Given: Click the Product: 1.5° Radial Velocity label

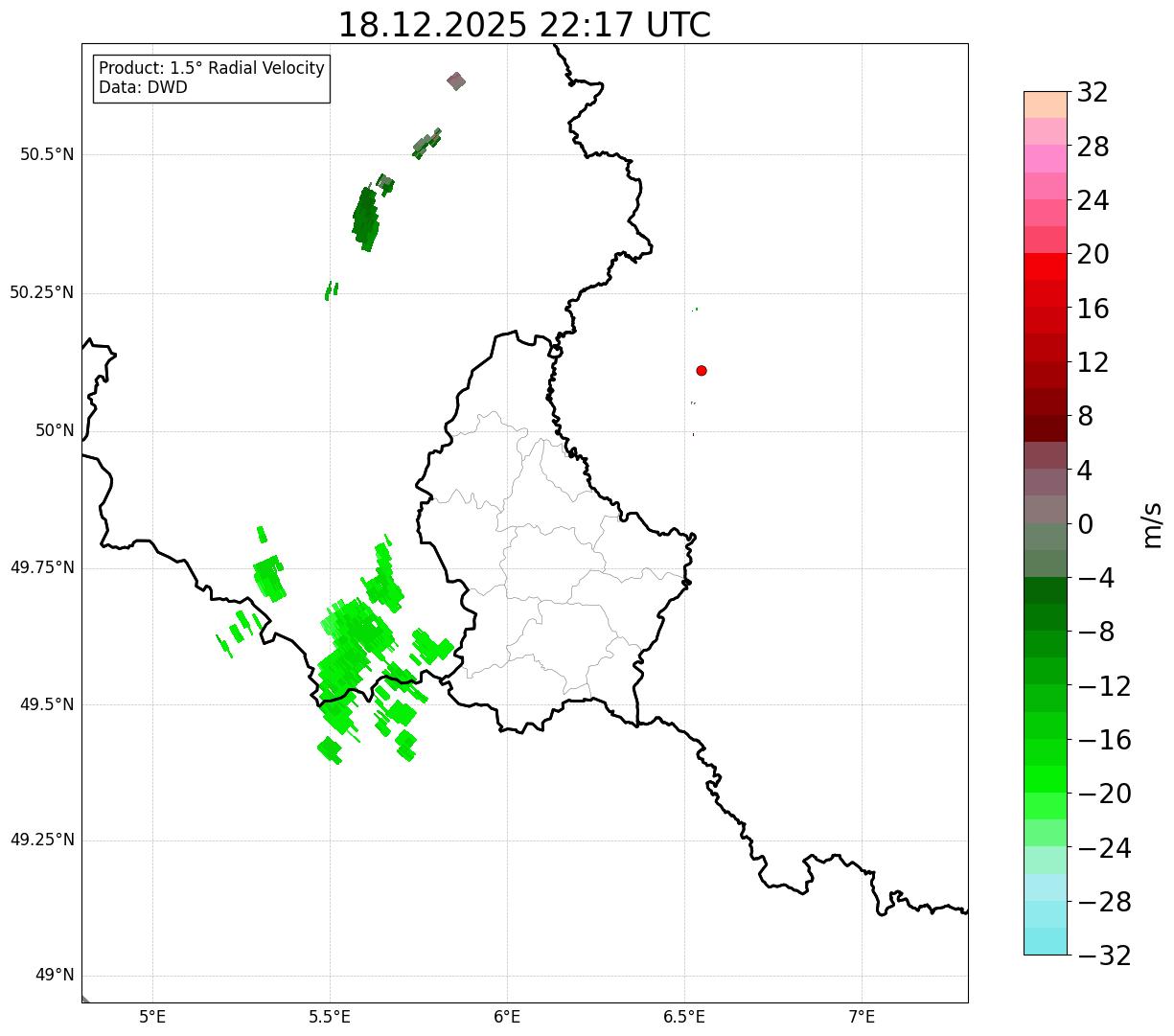Looking at the screenshot, I should click(212, 69).
